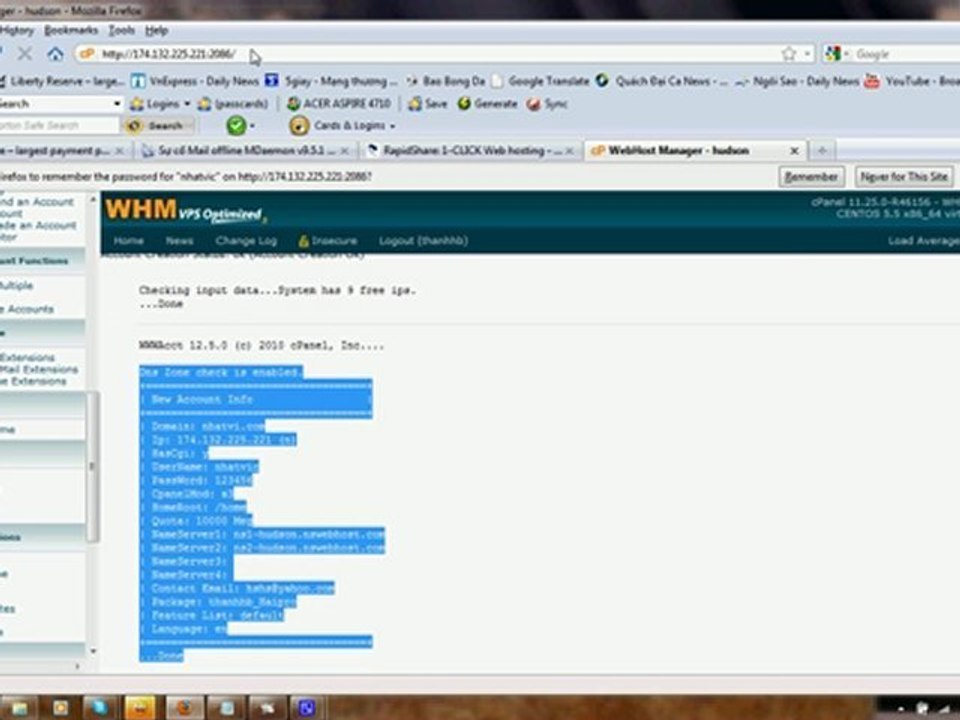The width and height of the screenshot is (960, 720).
Task: Open the (passcards) toolbar item
Action: click(233, 103)
